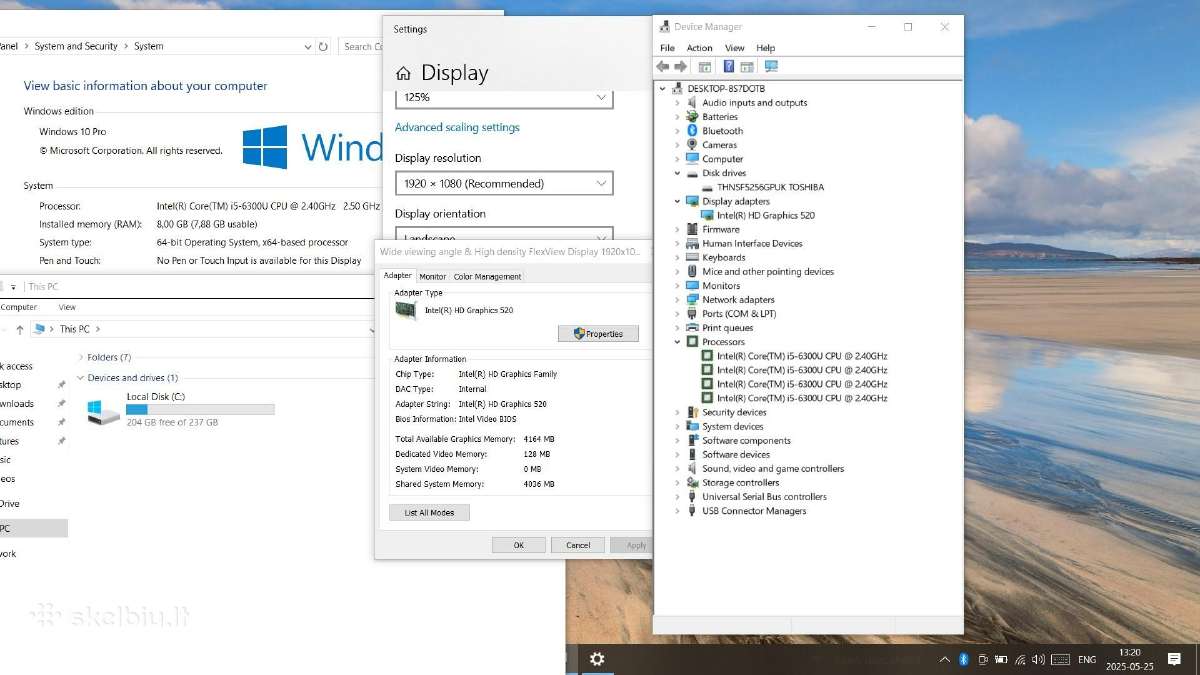The height and width of the screenshot is (675, 1200).
Task: Click OK in the adapter properties dialog
Action: point(519,545)
